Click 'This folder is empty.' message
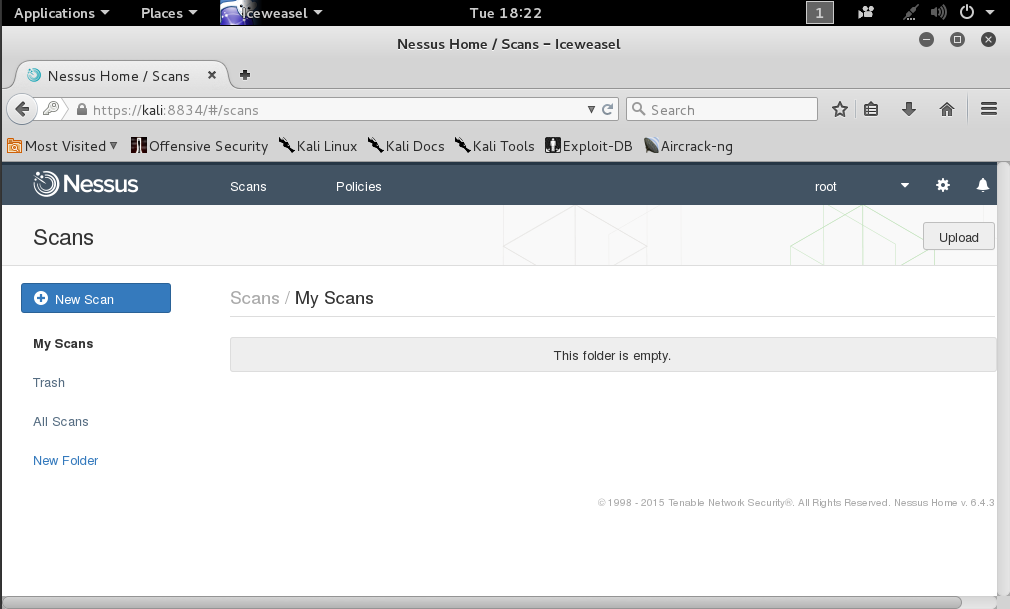1010x609 pixels. pyautogui.click(x=613, y=355)
